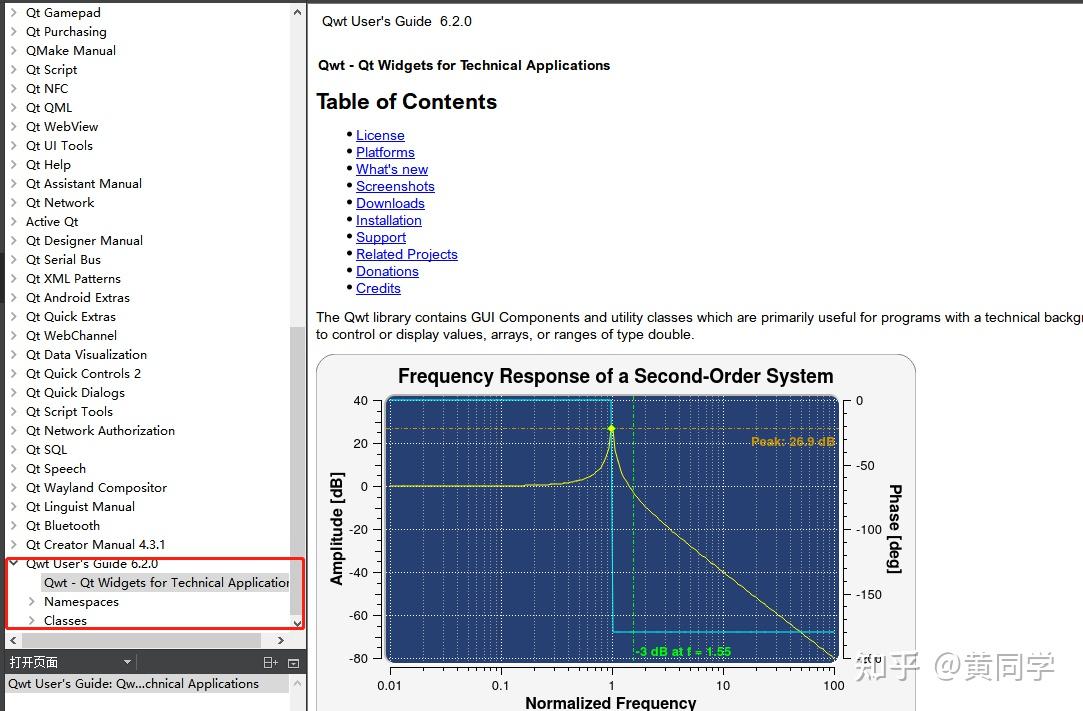This screenshot has width=1083, height=711.
Task: Follow the Installation link
Action: point(389,220)
